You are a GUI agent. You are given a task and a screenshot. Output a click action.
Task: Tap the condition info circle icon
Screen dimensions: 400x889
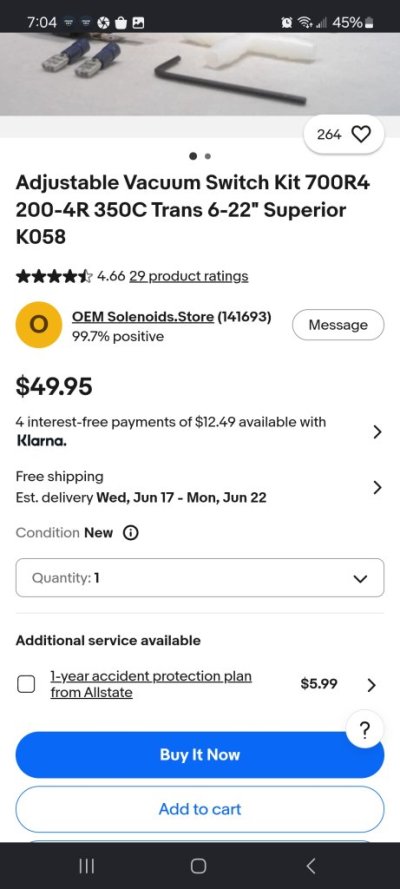click(131, 533)
